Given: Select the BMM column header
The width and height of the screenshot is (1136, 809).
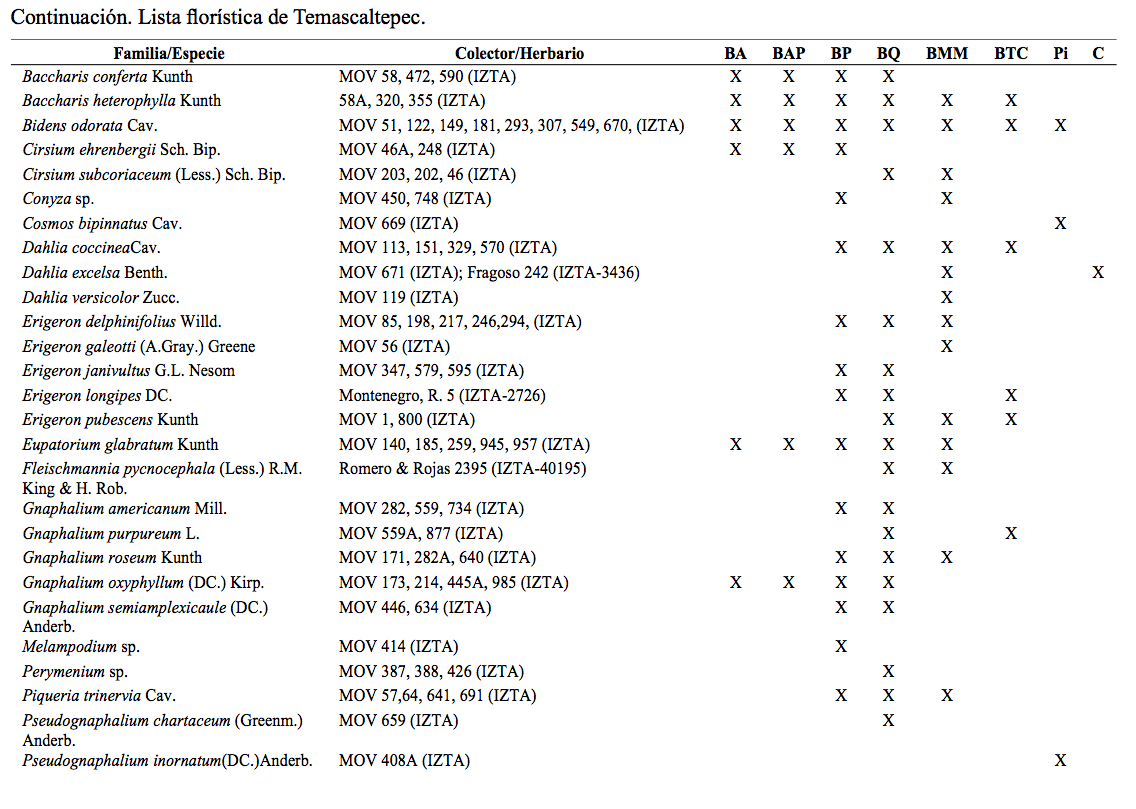Looking at the screenshot, I should pyautogui.click(x=947, y=53).
